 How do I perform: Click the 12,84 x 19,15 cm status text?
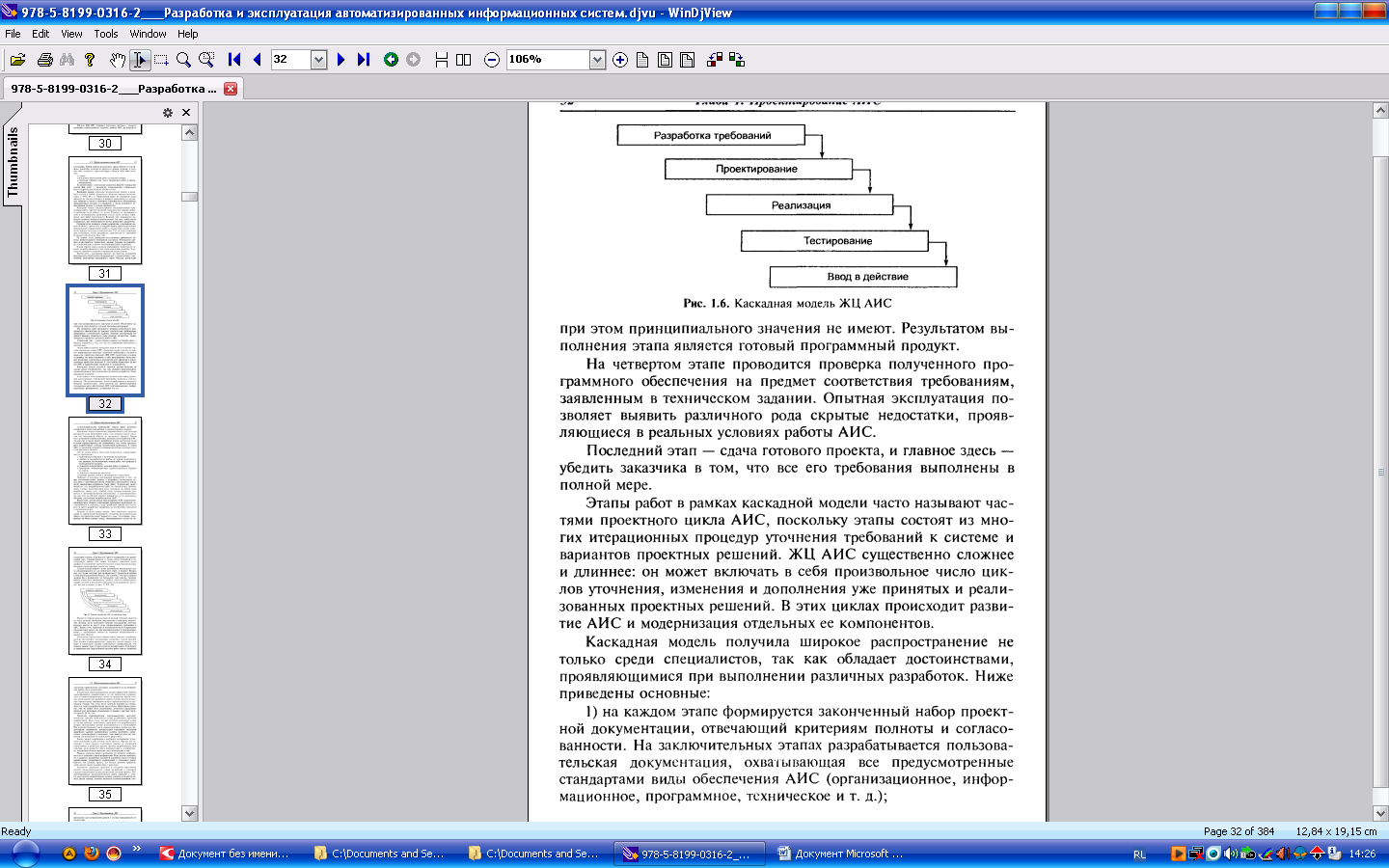tap(1336, 831)
